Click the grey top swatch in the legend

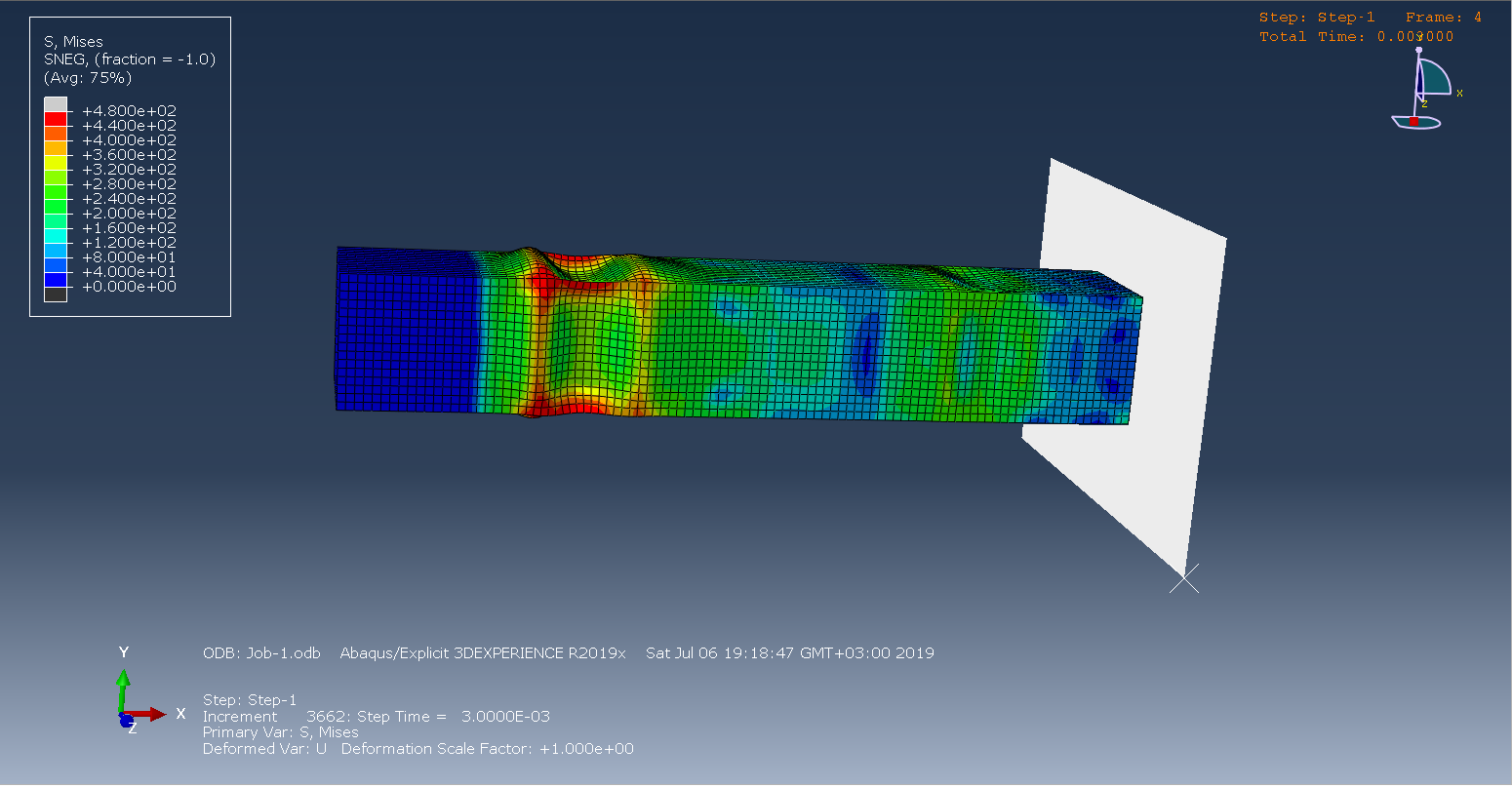tap(56, 104)
